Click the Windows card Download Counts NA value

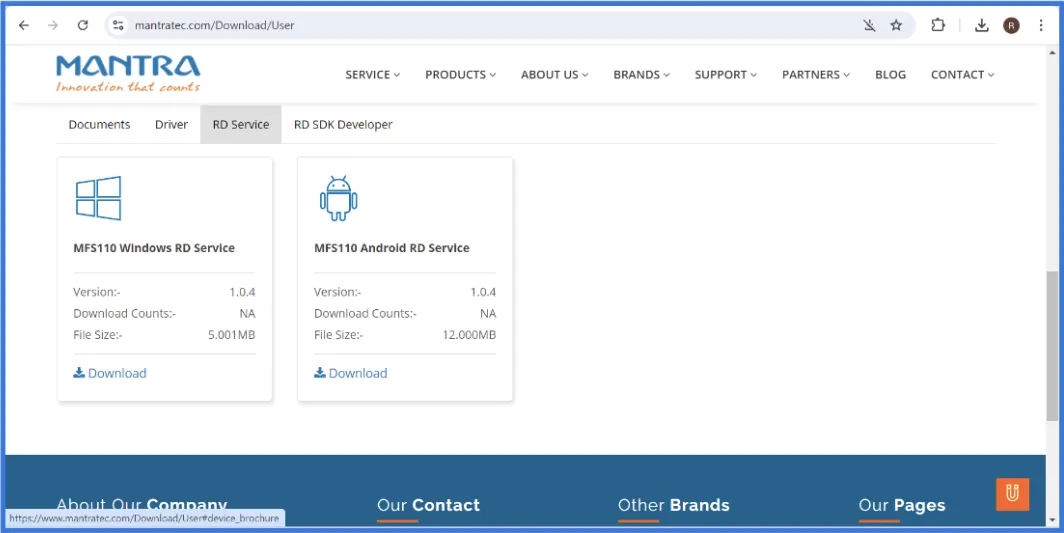pyautogui.click(x=248, y=314)
